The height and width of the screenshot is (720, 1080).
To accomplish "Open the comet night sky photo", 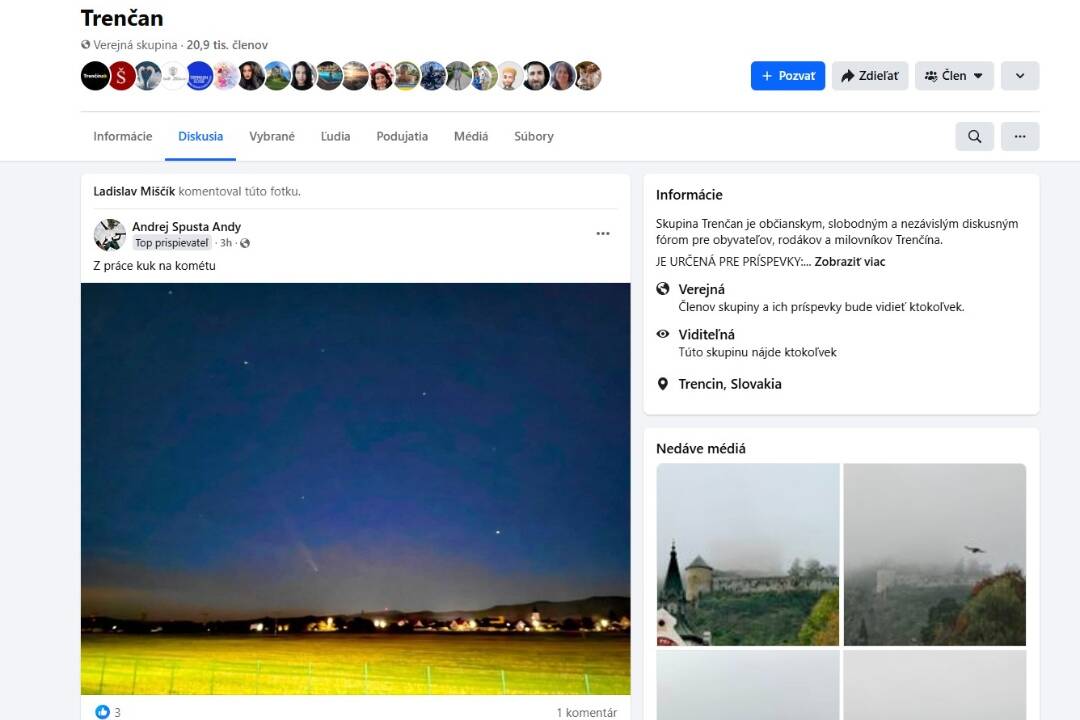I will 355,488.
